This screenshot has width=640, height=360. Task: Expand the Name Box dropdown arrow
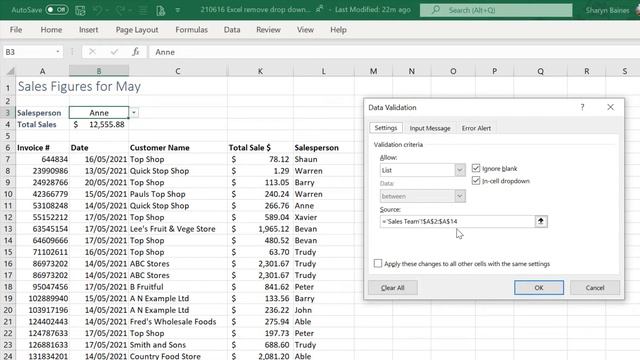(x=58, y=52)
